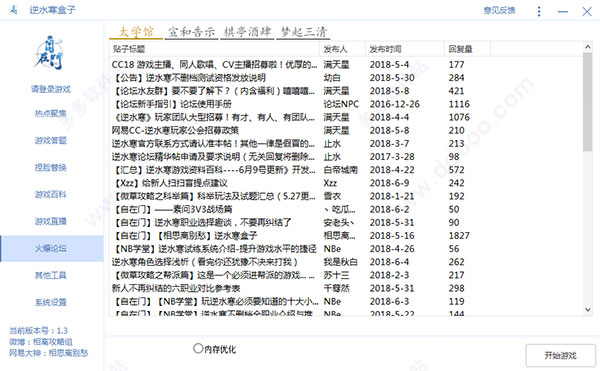
Task: Click 网易大神：相思离别愁 text
Action: click(49, 353)
